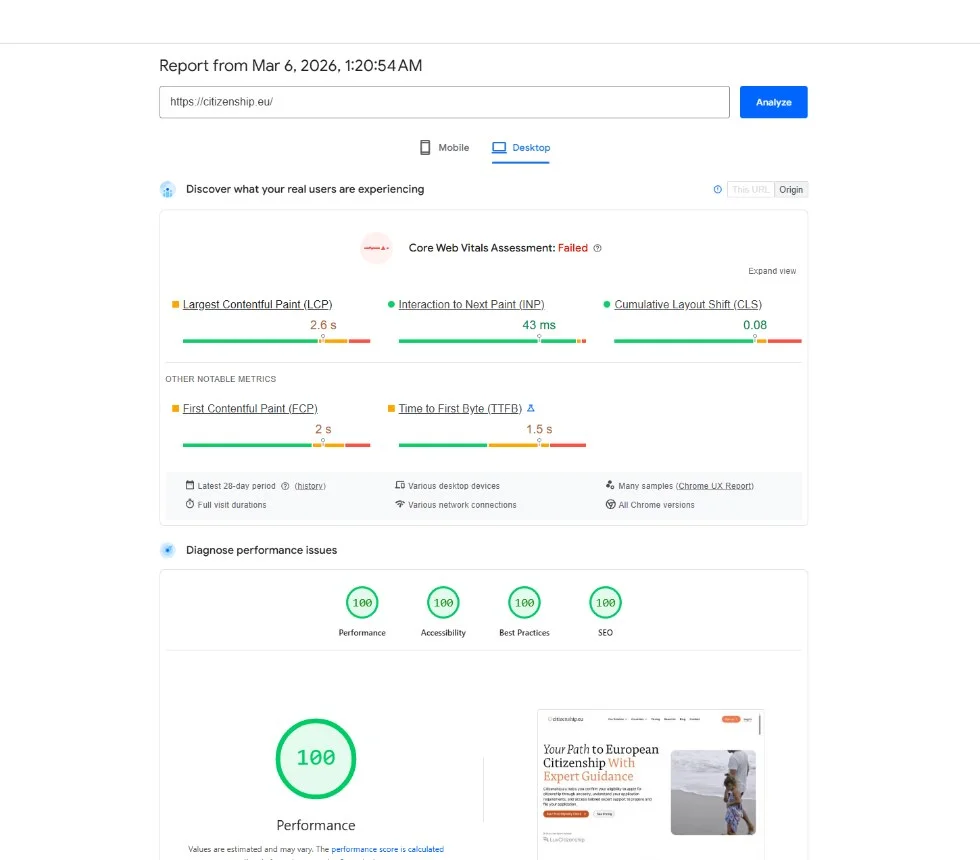Click the site favicon above Core Web Vitals
The height and width of the screenshot is (860, 980).
coord(376,248)
